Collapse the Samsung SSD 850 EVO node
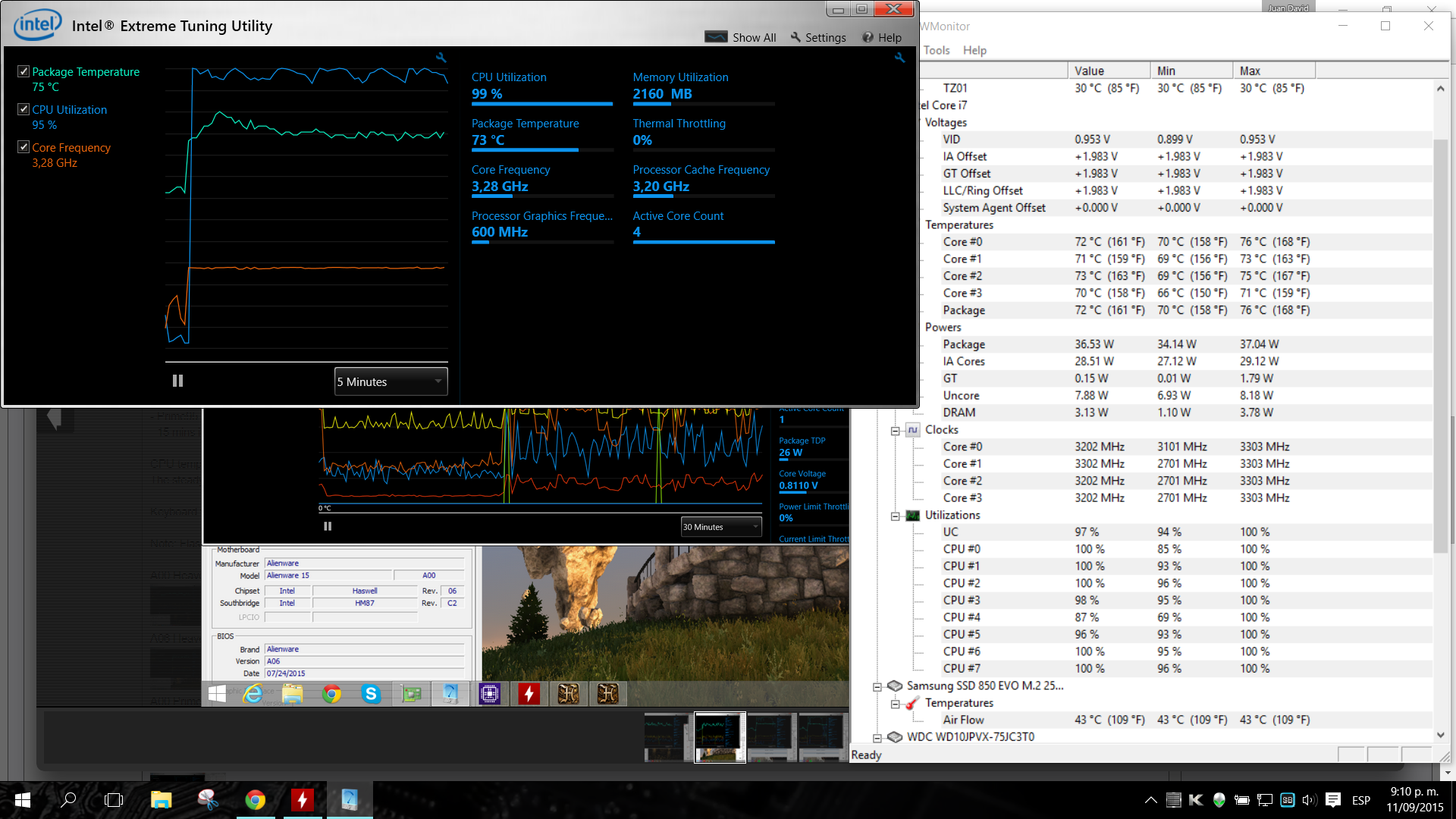Screen dimensions: 1456x819 click(x=877, y=687)
